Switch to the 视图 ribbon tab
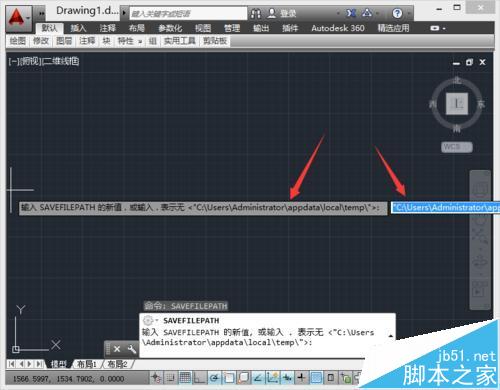500x390 pixels. click(x=203, y=28)
